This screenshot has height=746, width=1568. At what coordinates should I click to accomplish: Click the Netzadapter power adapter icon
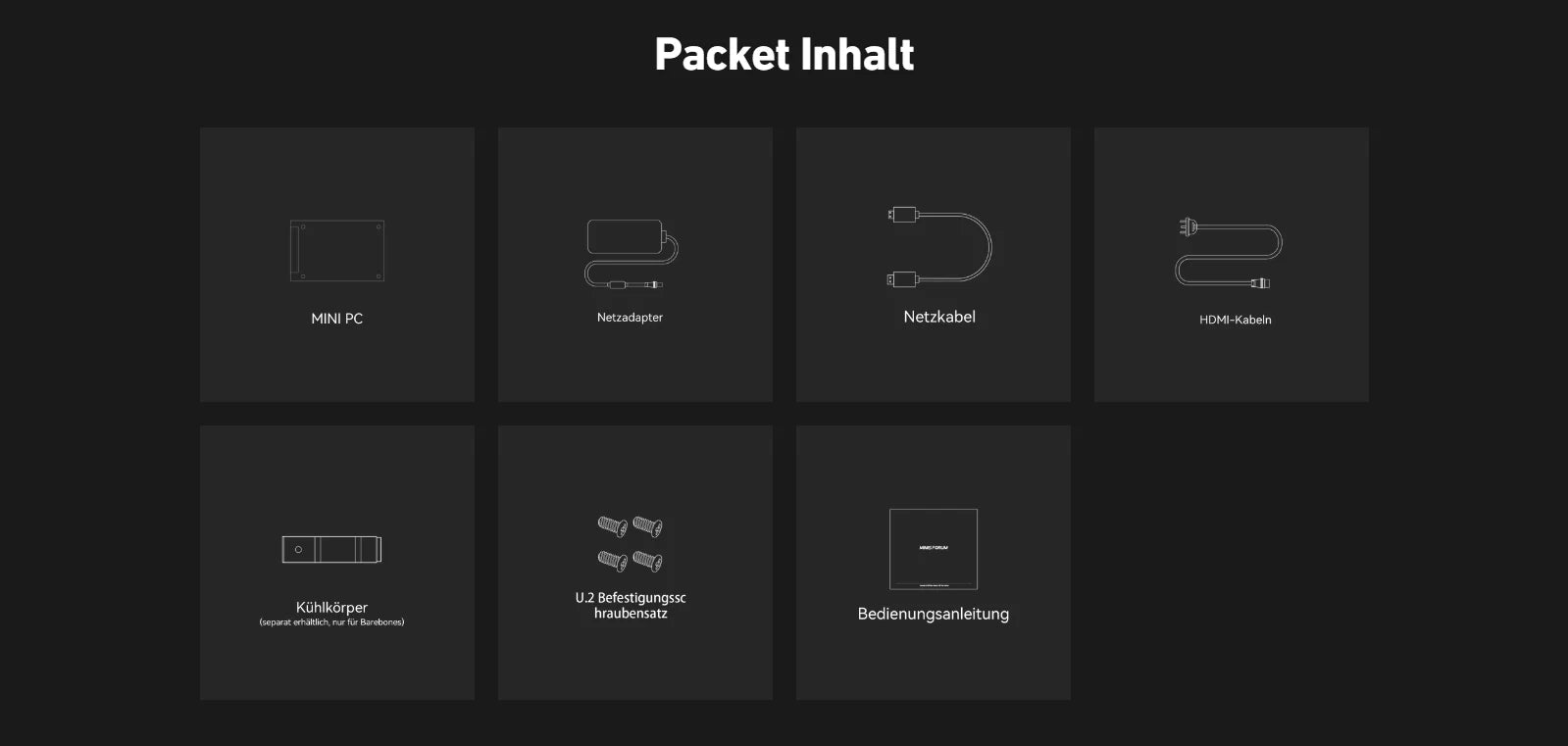pyautogui.click(x=632, y=254)
